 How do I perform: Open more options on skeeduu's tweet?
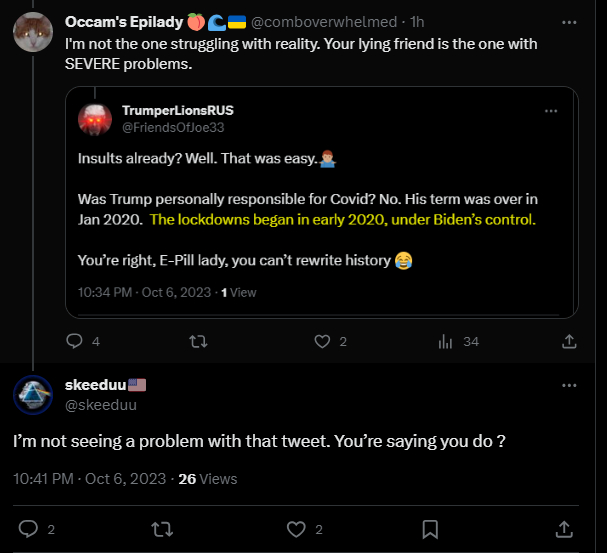[569, 385]
